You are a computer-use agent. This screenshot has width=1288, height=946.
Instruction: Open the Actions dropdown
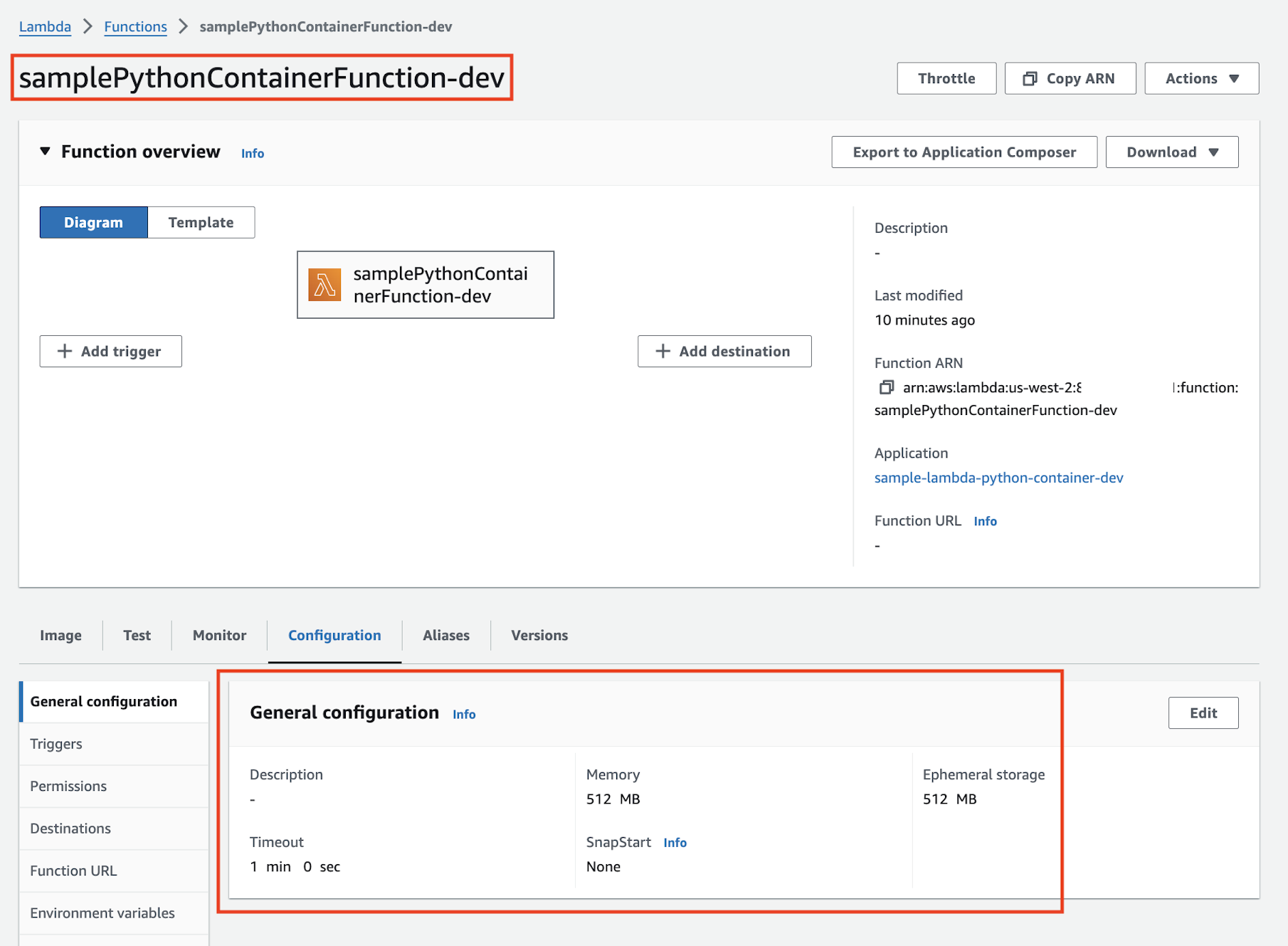tap(1200, 78)
